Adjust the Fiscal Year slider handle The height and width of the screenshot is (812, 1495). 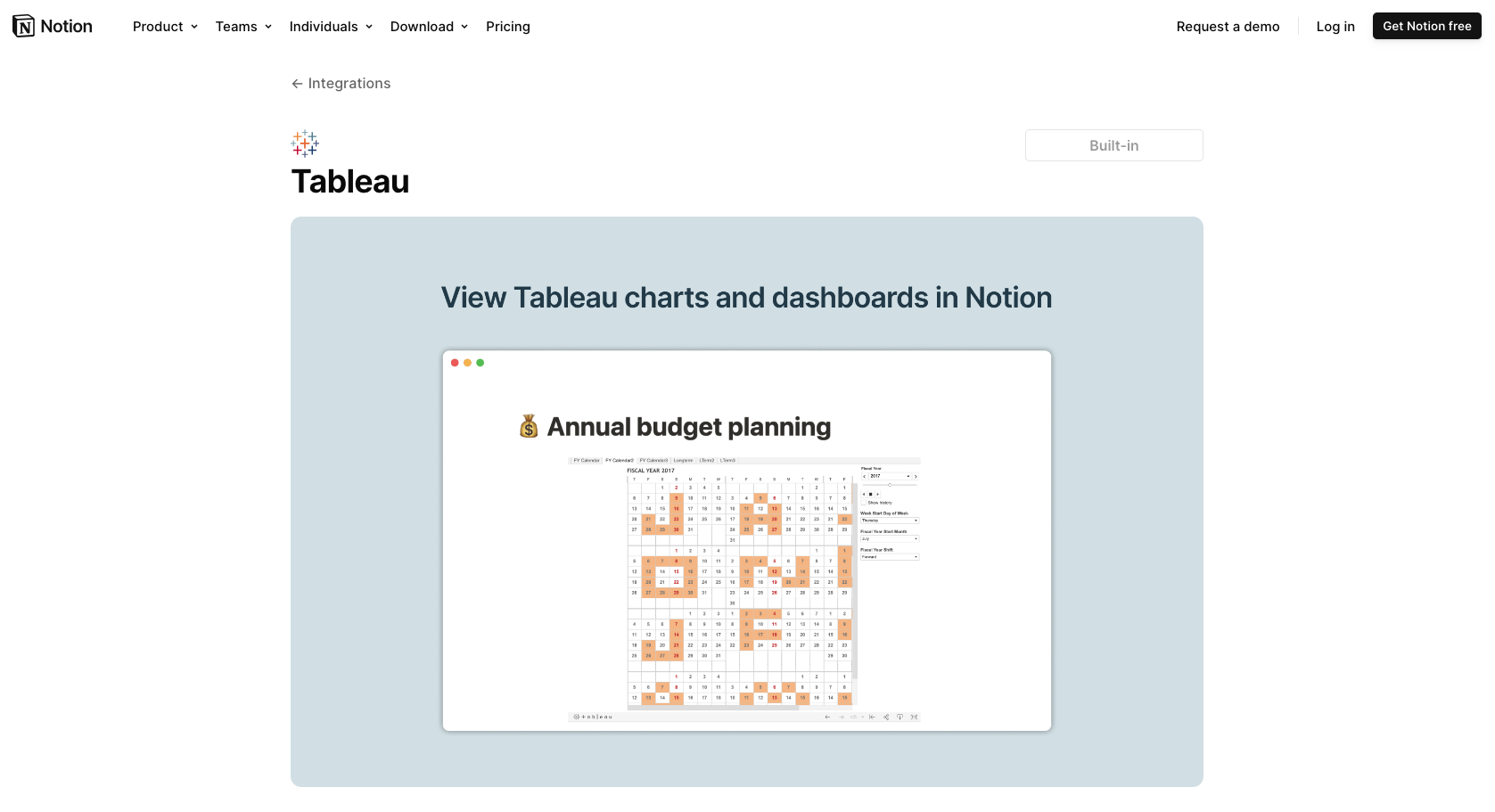890,485
